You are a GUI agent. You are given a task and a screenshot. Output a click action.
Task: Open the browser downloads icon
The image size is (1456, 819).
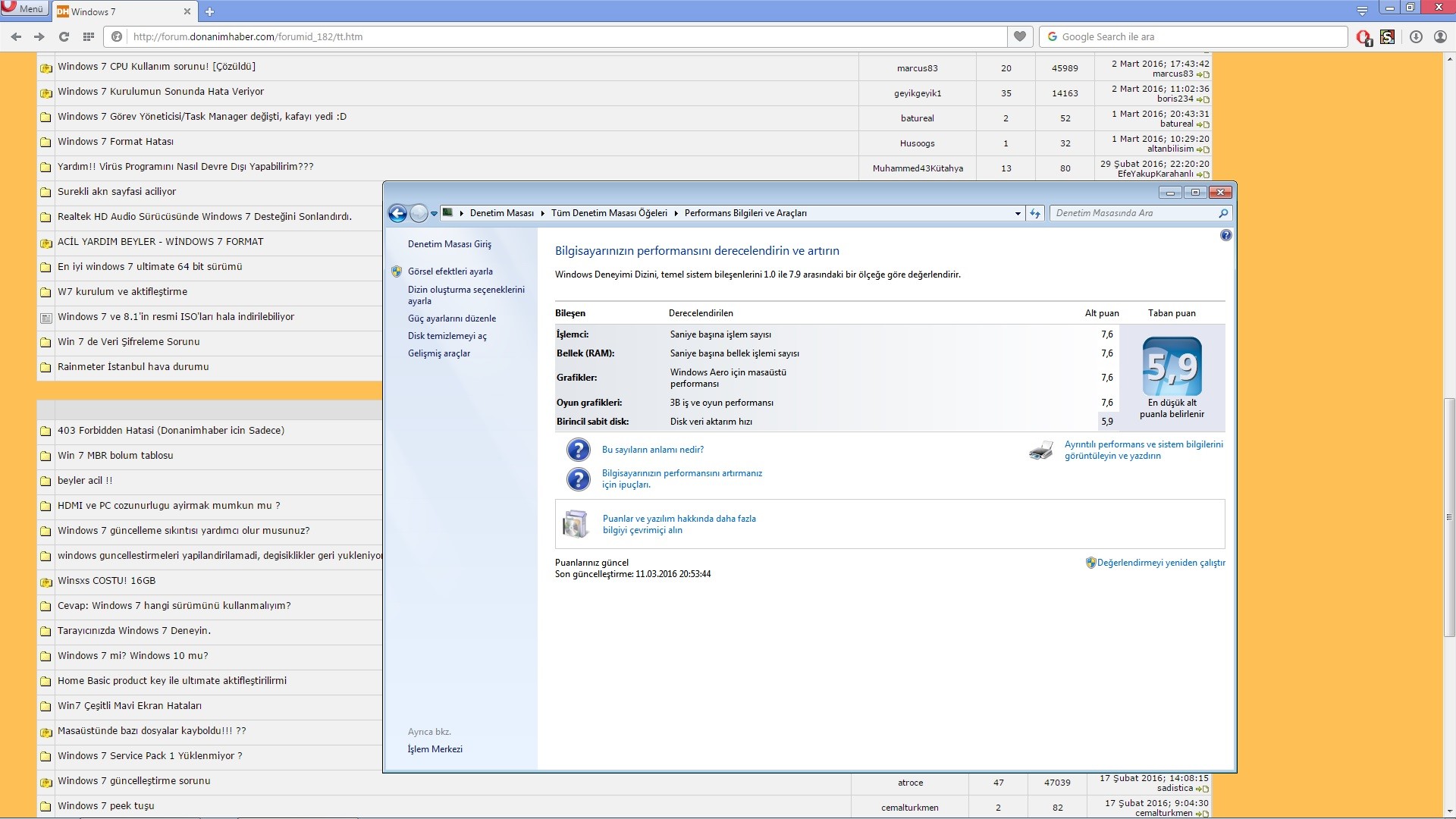[1416, 36]
